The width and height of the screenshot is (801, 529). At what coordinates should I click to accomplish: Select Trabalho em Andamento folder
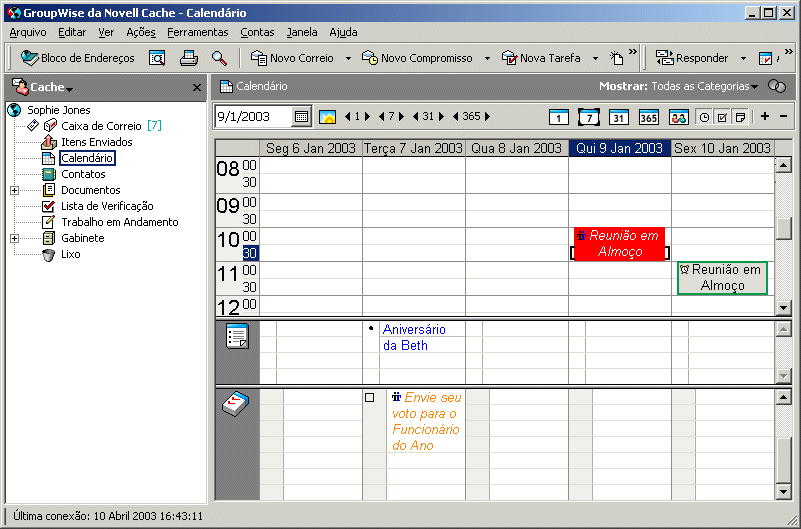120,222
